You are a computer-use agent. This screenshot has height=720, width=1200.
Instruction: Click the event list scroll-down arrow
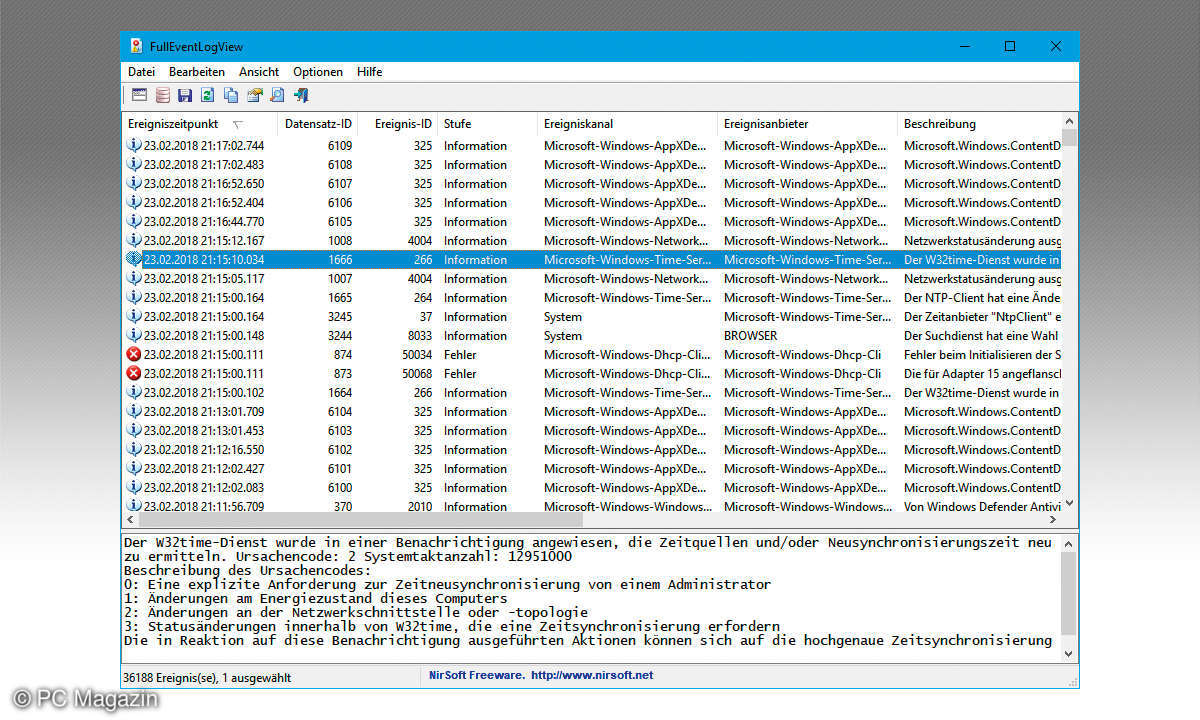pyautogui.click(x=1070, y=504)
